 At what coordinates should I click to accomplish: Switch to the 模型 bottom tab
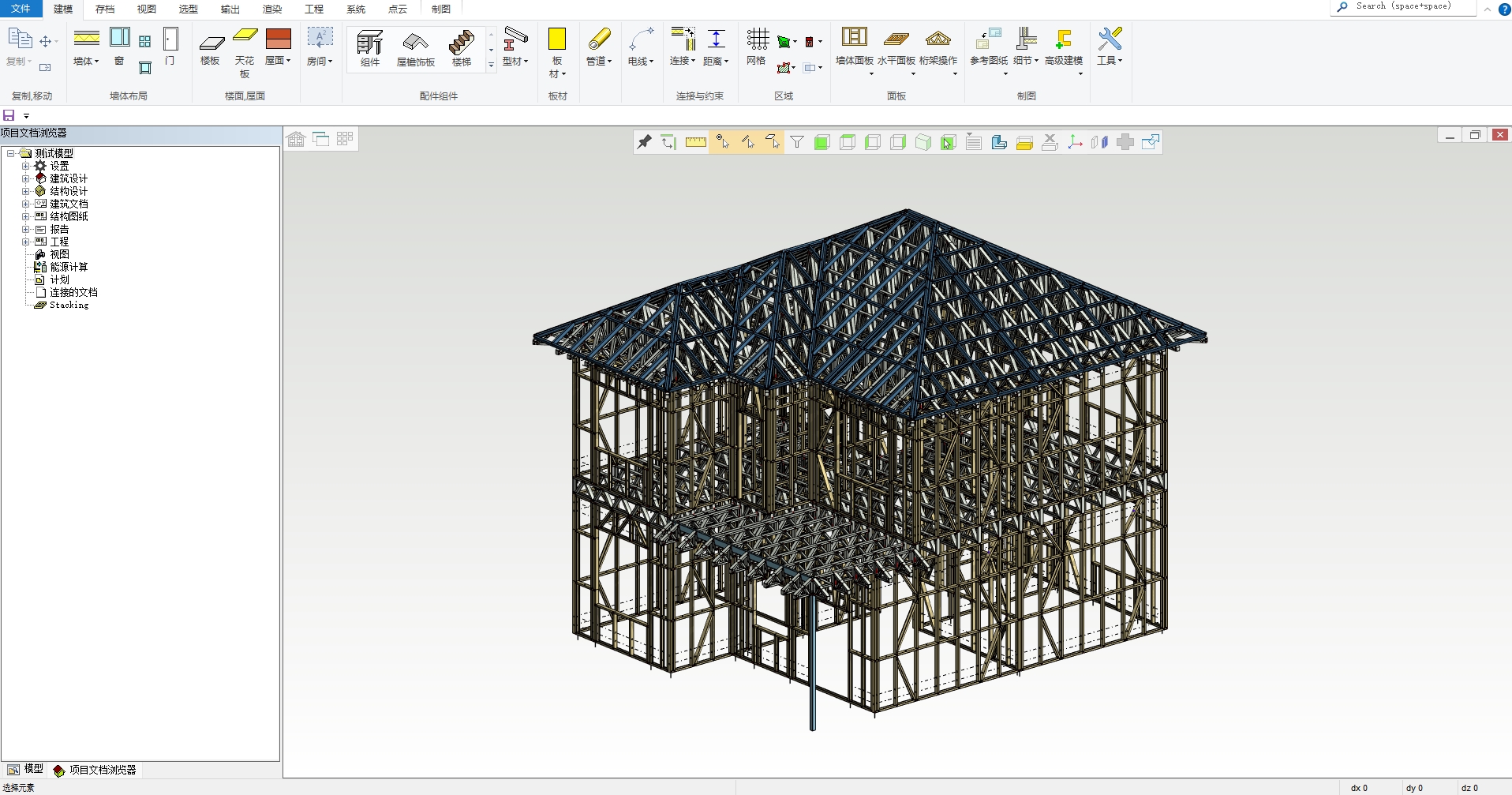pos(24,769)
